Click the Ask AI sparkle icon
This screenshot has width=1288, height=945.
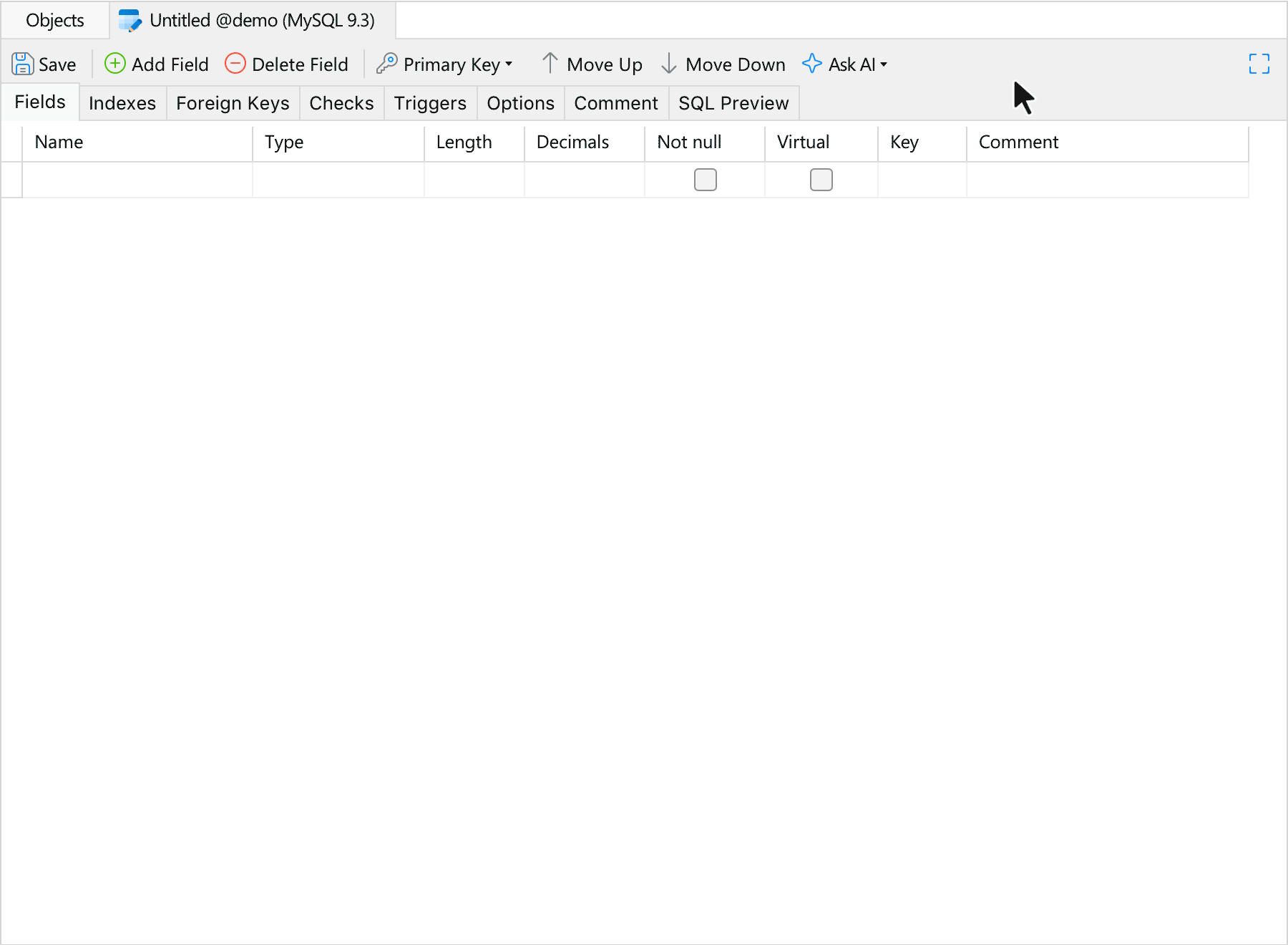[x=812, y=64]
